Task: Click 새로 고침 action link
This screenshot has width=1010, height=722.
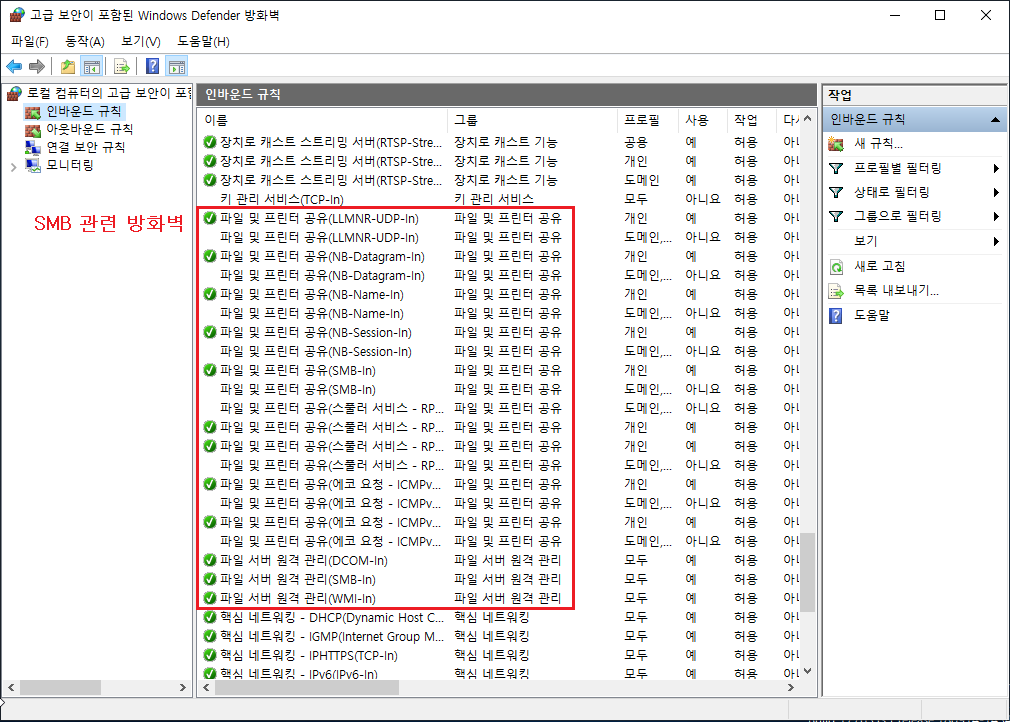Action: tap(879, 266)
